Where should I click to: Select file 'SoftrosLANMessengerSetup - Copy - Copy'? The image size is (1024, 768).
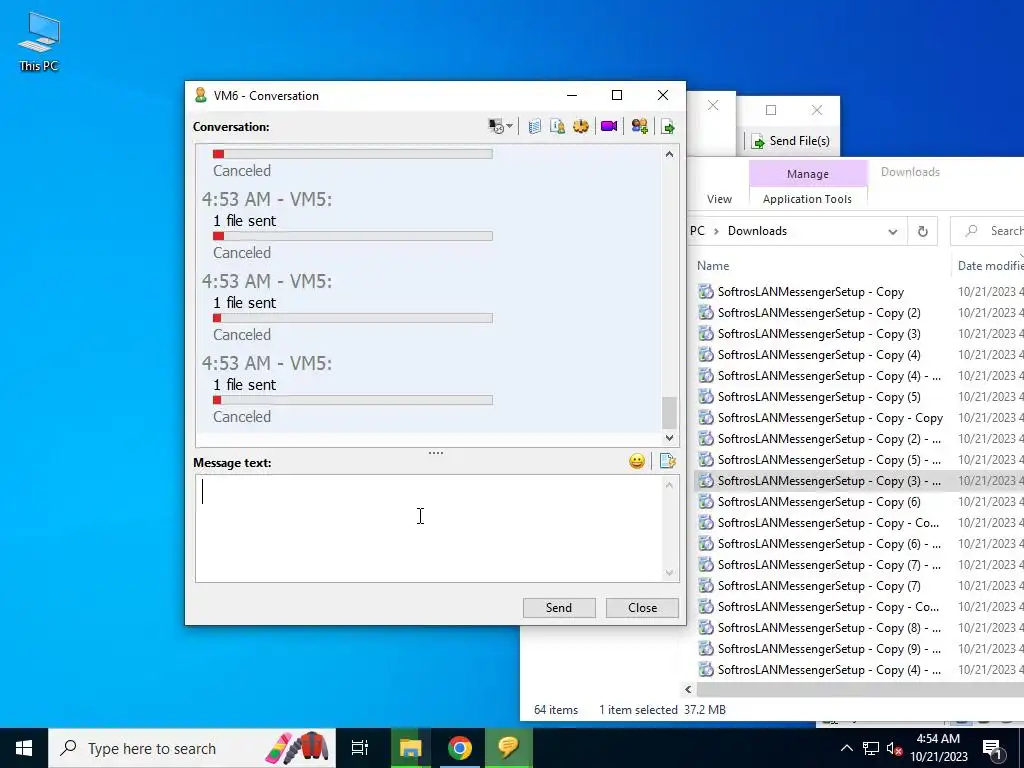click(830, 417)
